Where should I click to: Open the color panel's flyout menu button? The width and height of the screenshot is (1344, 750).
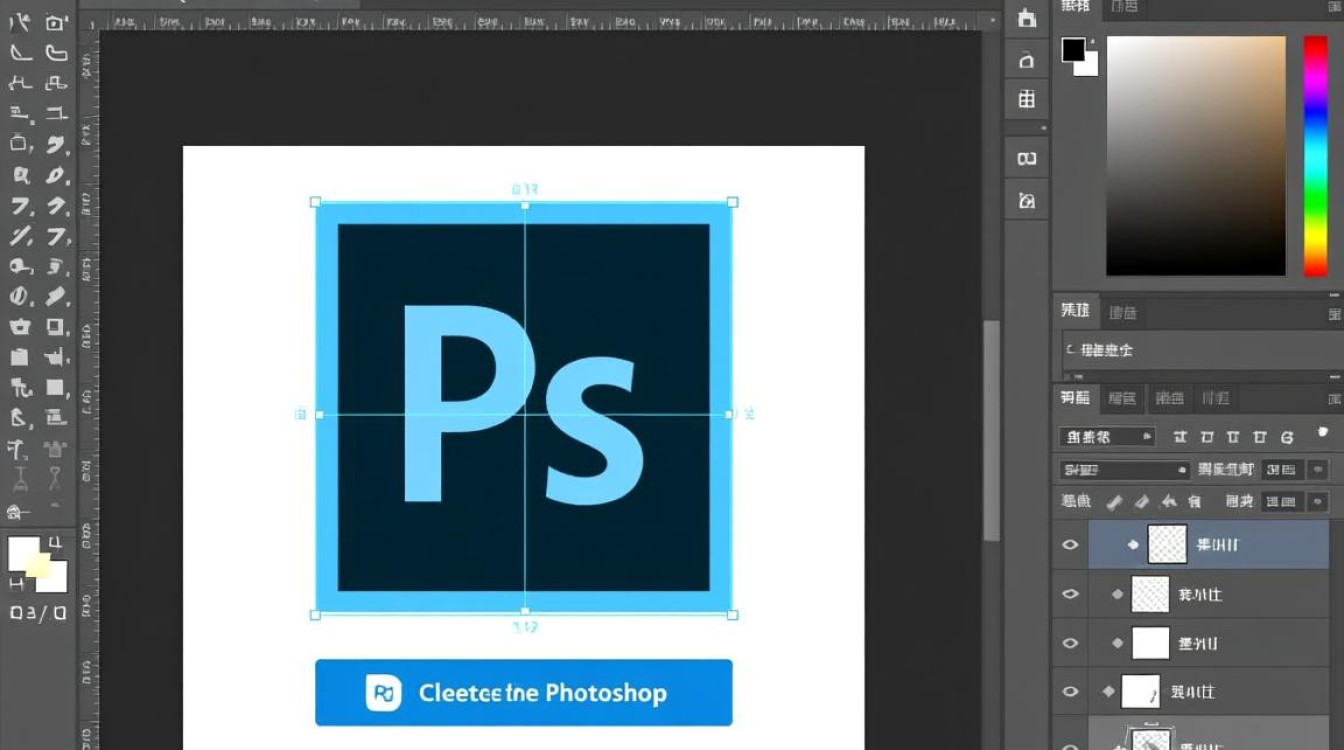(x=1334, y=7)
